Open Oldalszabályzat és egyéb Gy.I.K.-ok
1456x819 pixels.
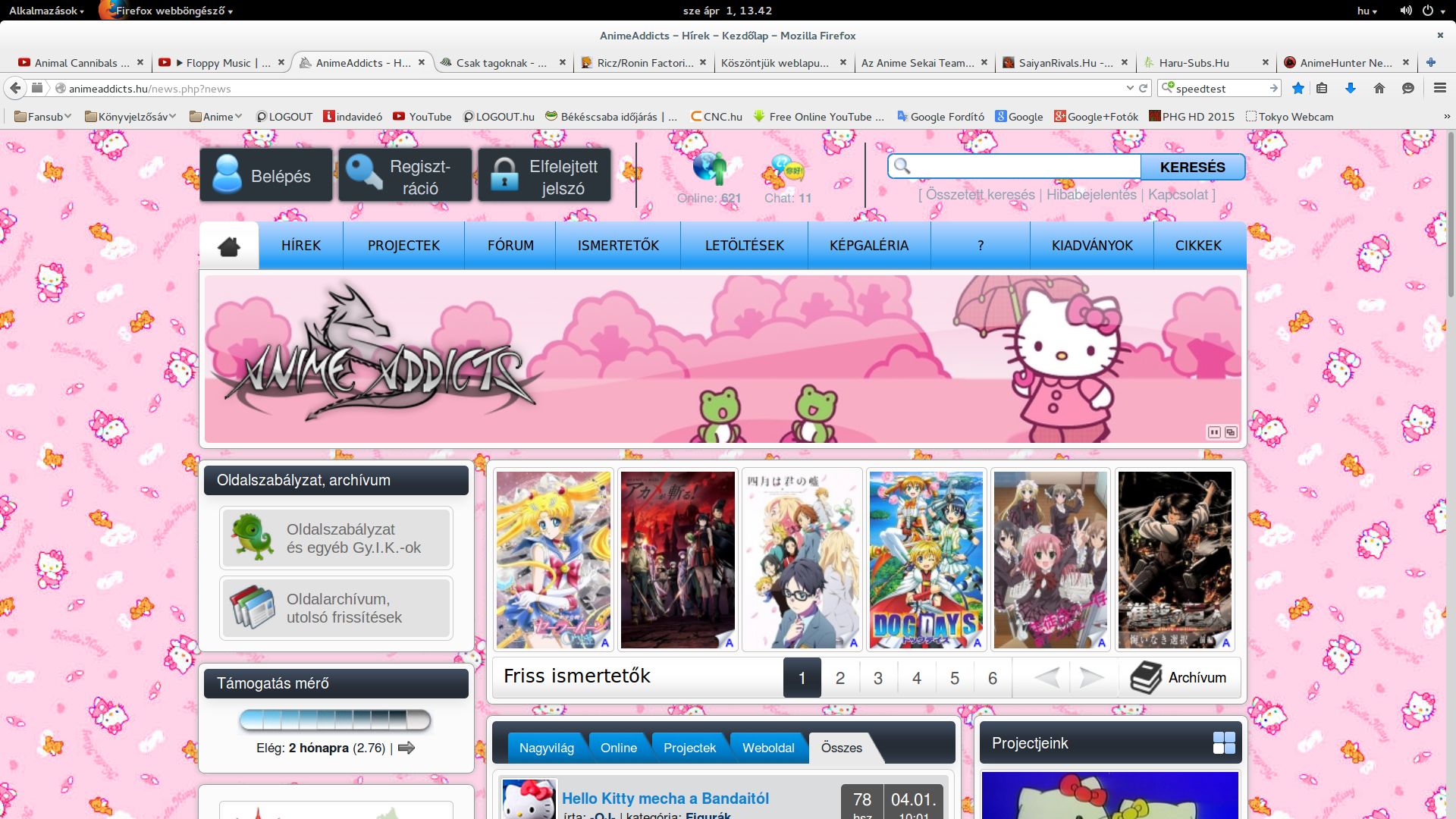(336, 538)
